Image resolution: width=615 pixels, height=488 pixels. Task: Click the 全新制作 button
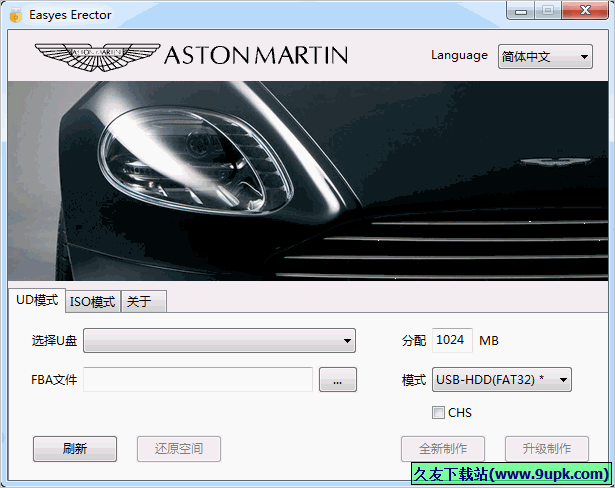(x=443, y=448)
